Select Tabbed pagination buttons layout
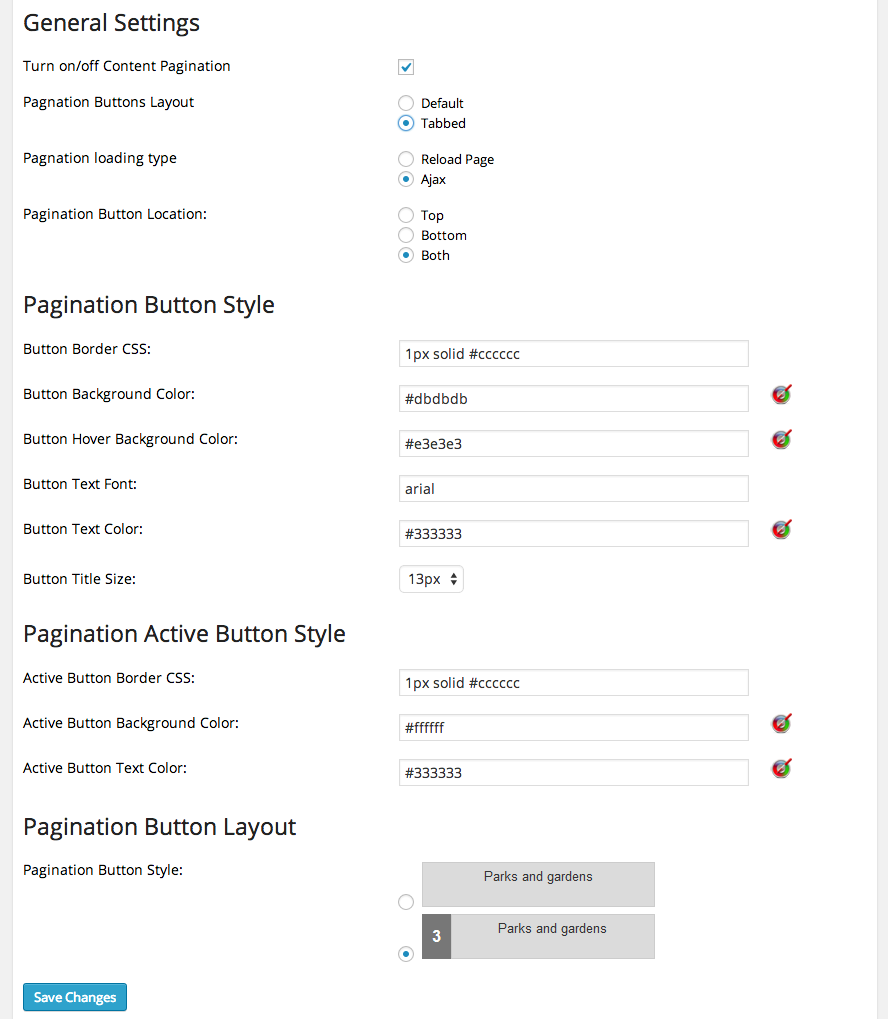This screenshot has width=888, height=1019. coord(406,123)
